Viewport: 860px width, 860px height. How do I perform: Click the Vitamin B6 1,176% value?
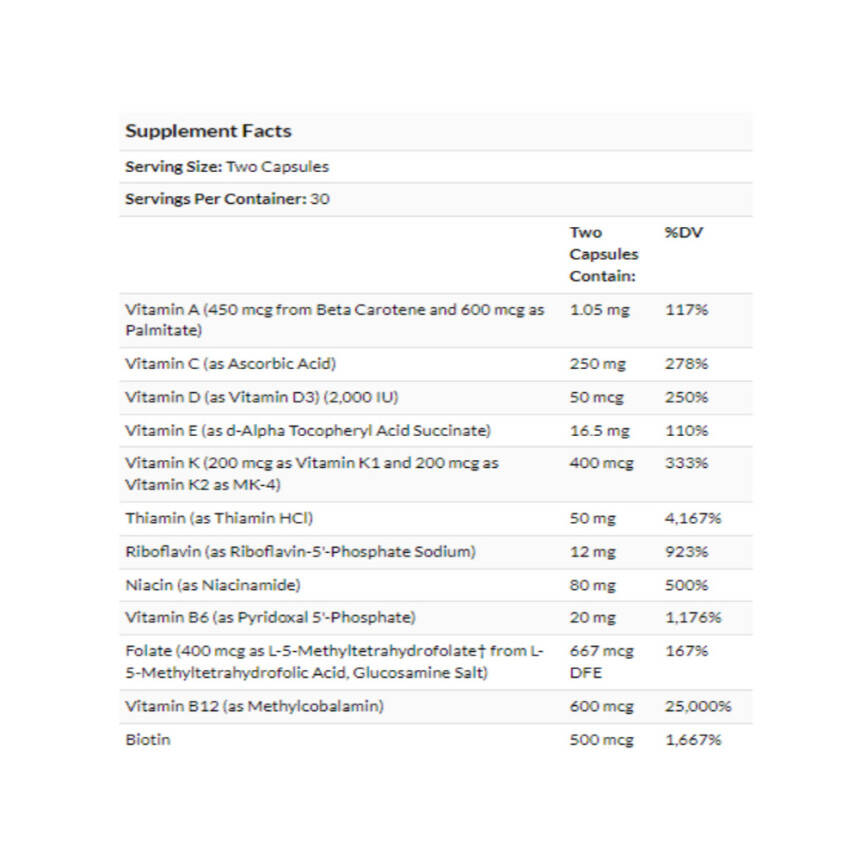click(693, 618)
